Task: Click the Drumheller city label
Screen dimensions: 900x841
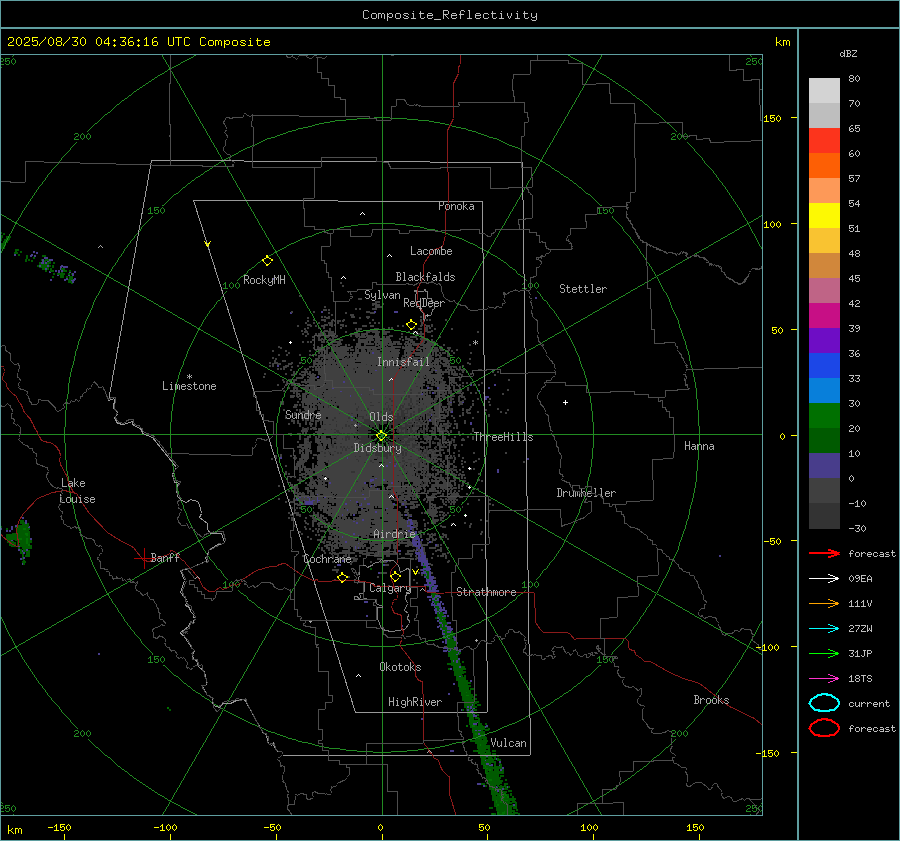Action: point(586,493)
